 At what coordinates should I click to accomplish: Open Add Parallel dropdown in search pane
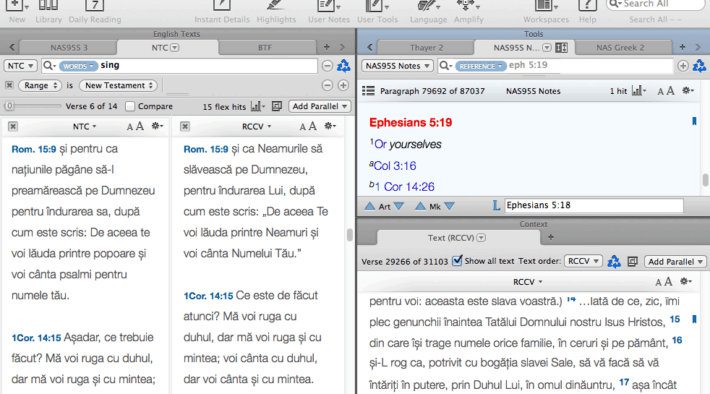[x=319, y=106]
